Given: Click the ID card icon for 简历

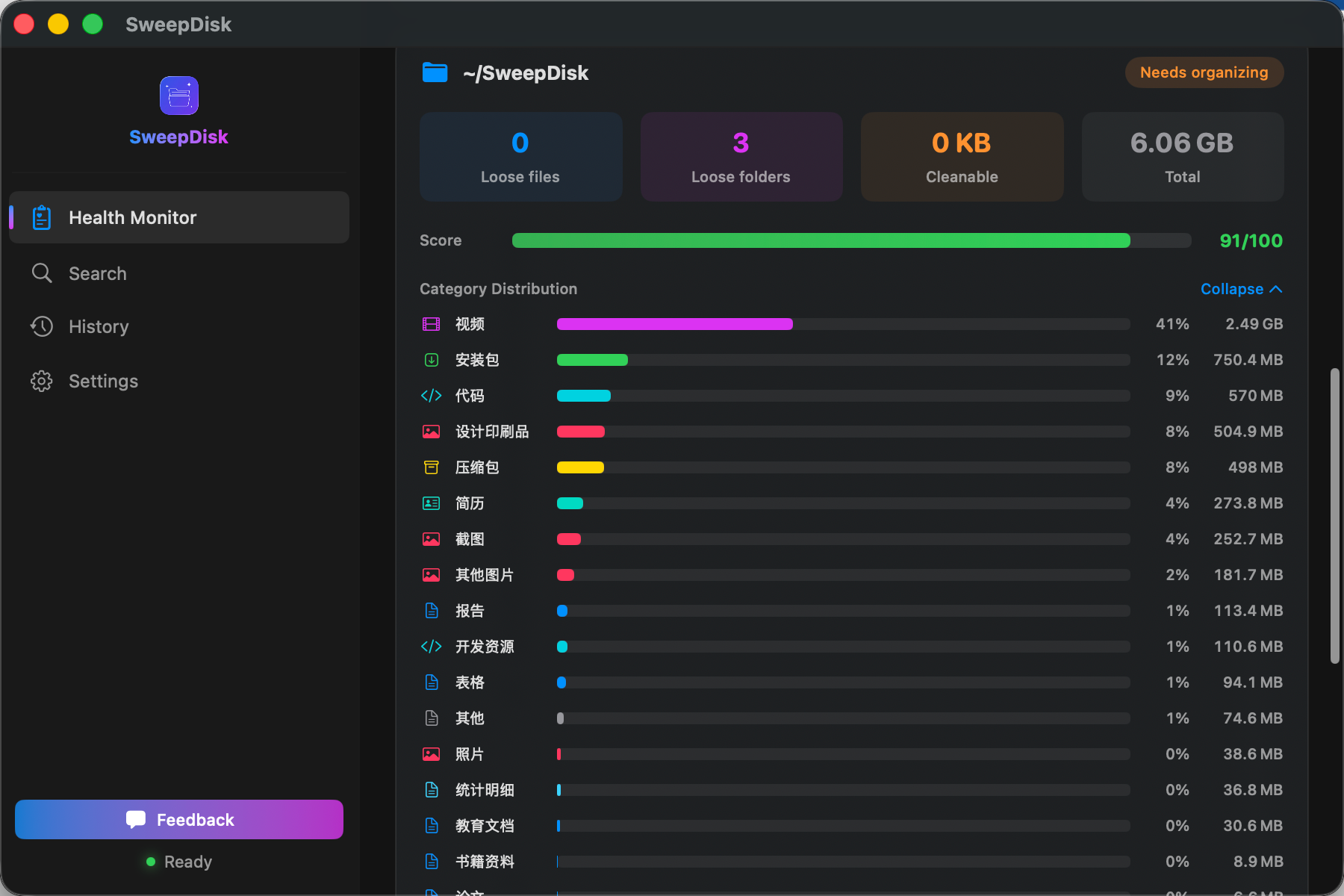Looking at the screenshot, I should coord(432,503).
